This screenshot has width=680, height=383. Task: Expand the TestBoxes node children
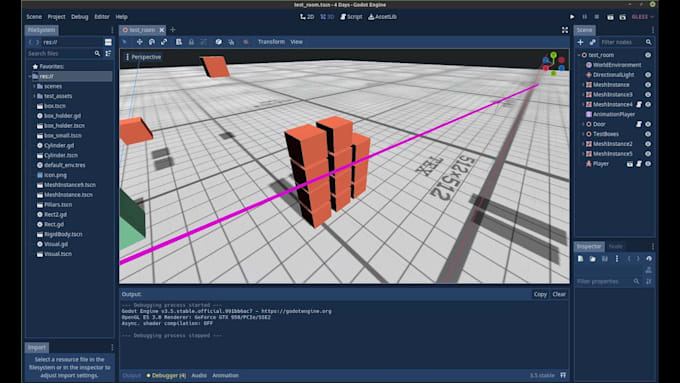pyautogui.click(x=583, y=134)
